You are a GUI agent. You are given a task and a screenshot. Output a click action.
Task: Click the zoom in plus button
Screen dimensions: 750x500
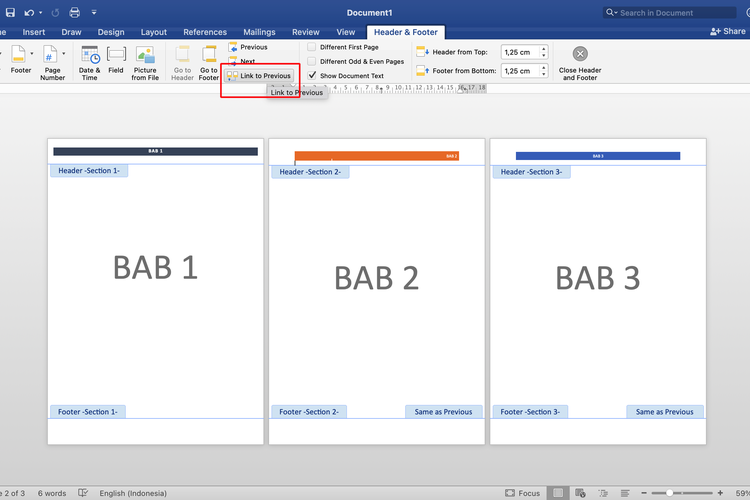[x=720, y=493]
